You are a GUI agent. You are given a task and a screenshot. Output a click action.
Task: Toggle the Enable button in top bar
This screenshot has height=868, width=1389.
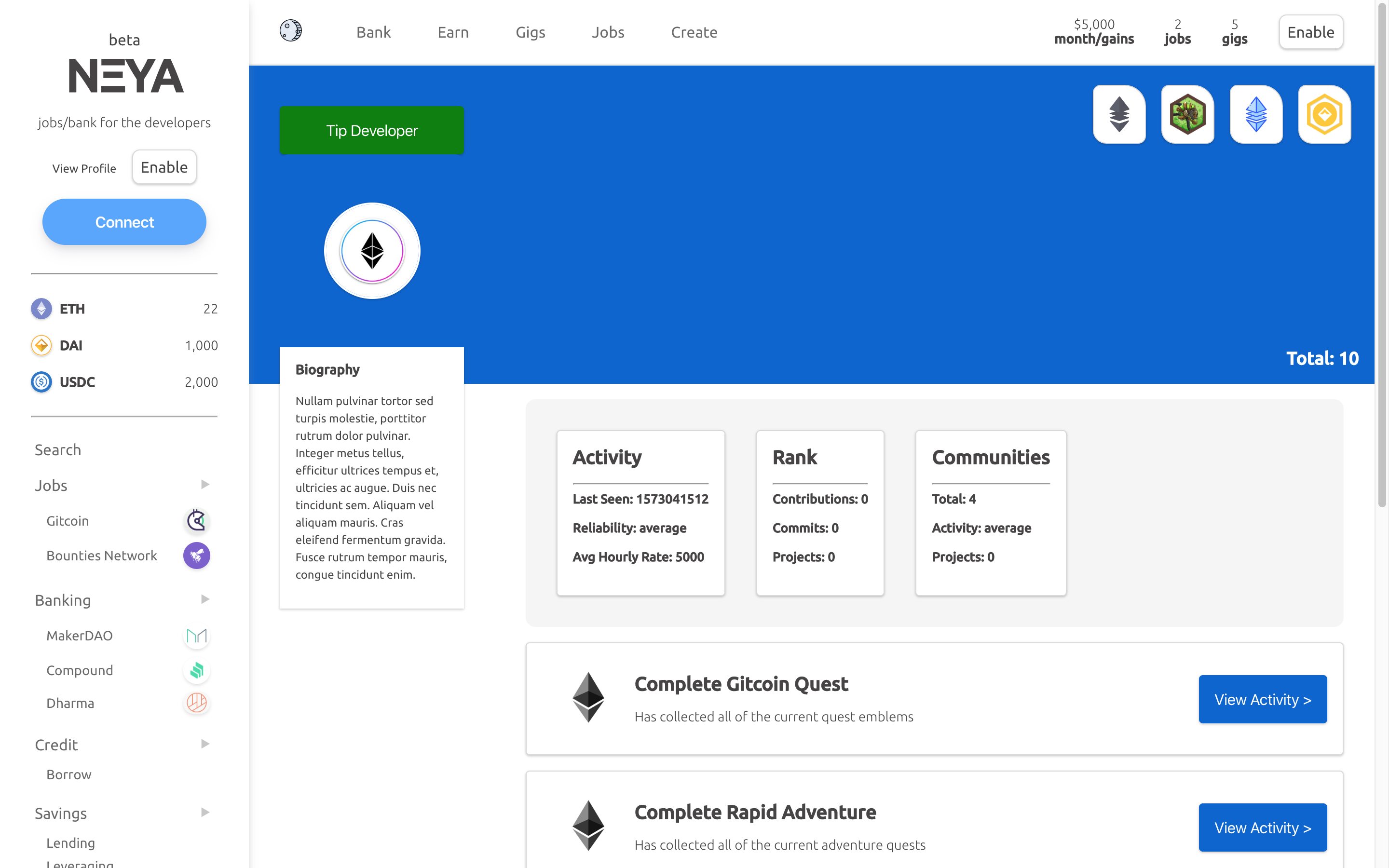[1310, 32]
